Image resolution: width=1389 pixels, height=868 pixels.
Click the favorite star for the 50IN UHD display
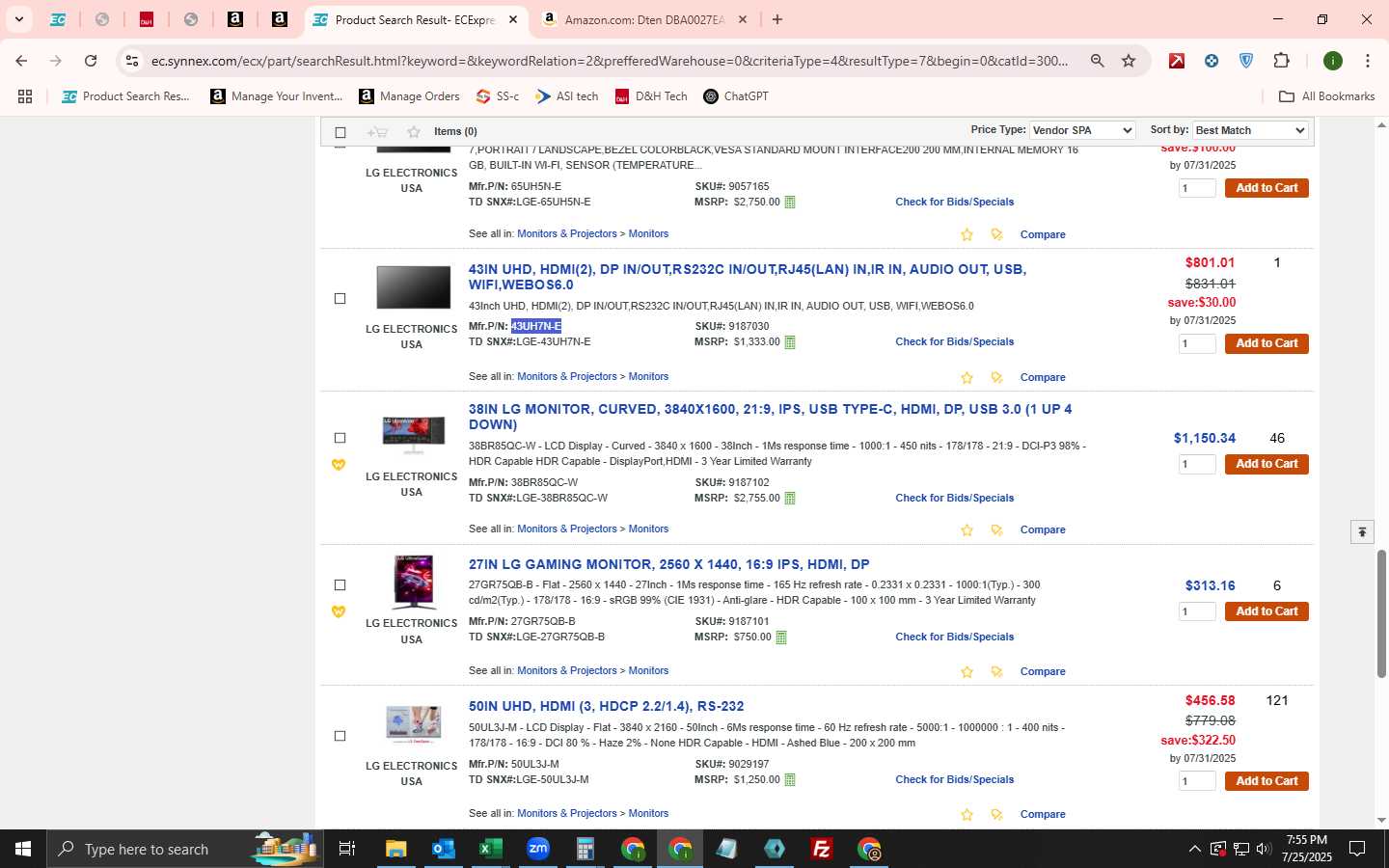967,814
